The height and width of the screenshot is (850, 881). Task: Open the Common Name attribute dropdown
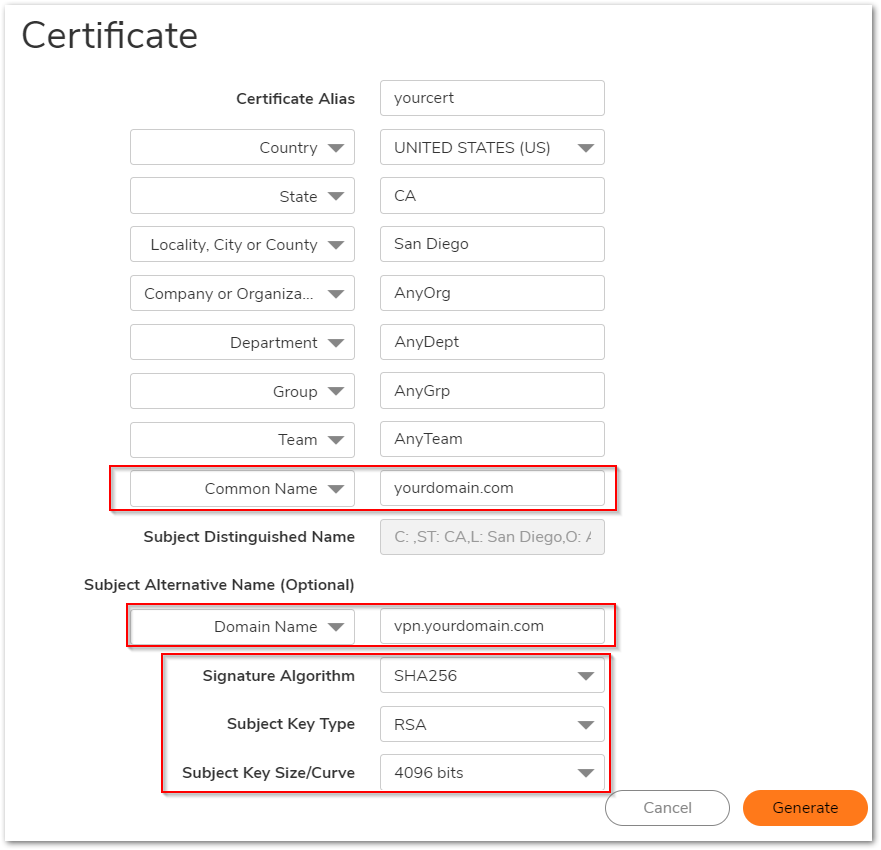point(242,489)
